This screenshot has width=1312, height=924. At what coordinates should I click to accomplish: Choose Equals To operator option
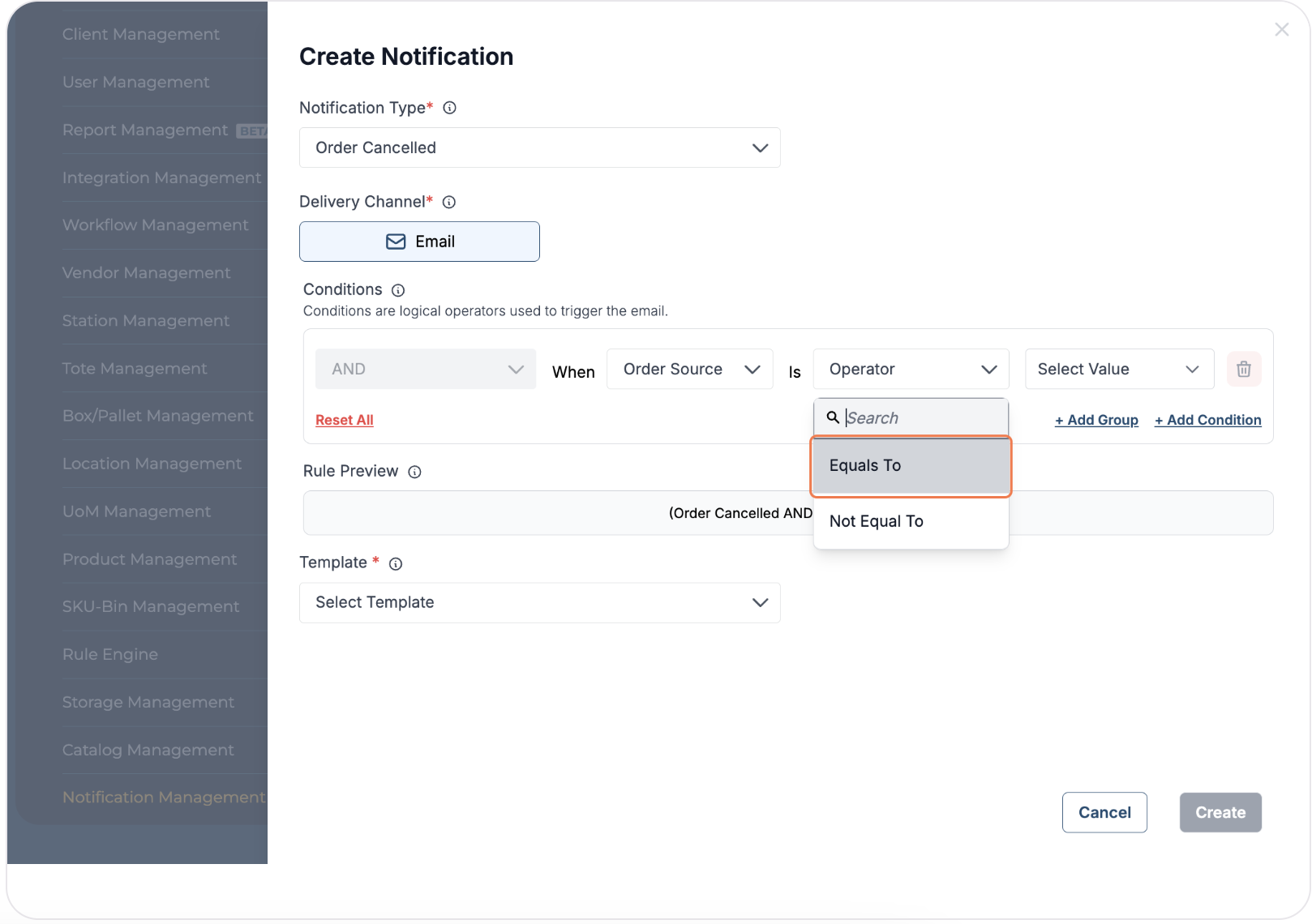coord(911,466)
